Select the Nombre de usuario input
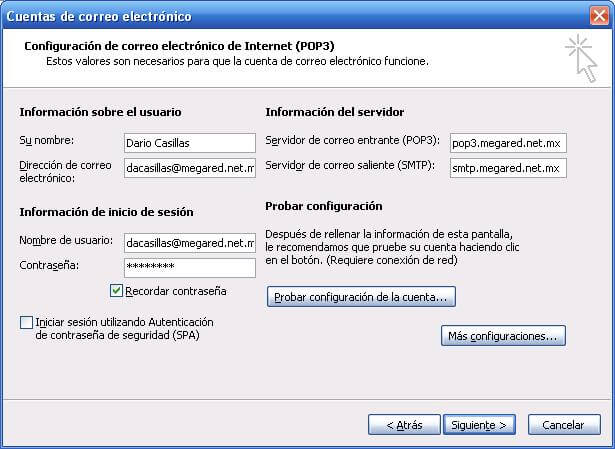The height and width of the screenshot is (449, 615). tap(190, 242)
